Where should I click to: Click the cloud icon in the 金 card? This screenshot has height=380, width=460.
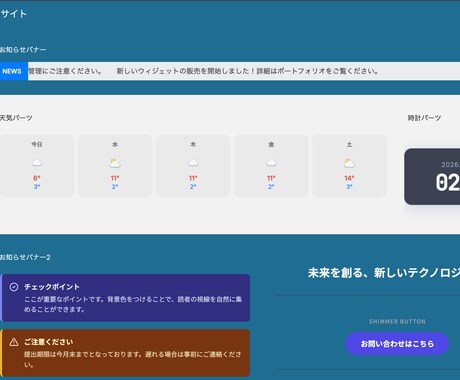tap(271, 163)
